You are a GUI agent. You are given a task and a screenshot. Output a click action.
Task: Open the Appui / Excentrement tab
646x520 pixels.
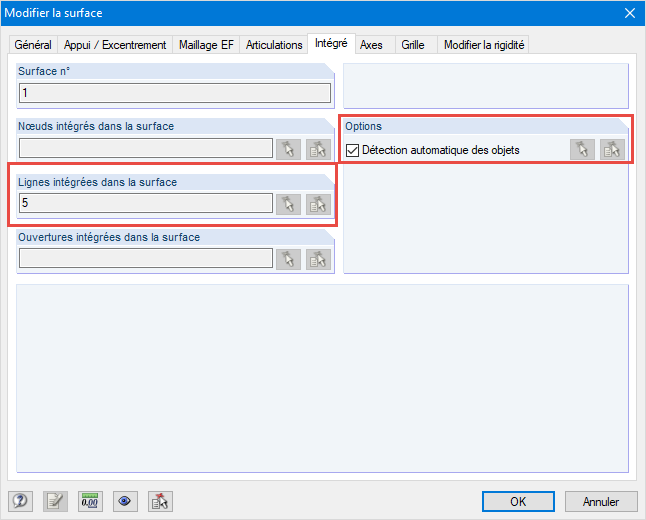coord(115,45)
